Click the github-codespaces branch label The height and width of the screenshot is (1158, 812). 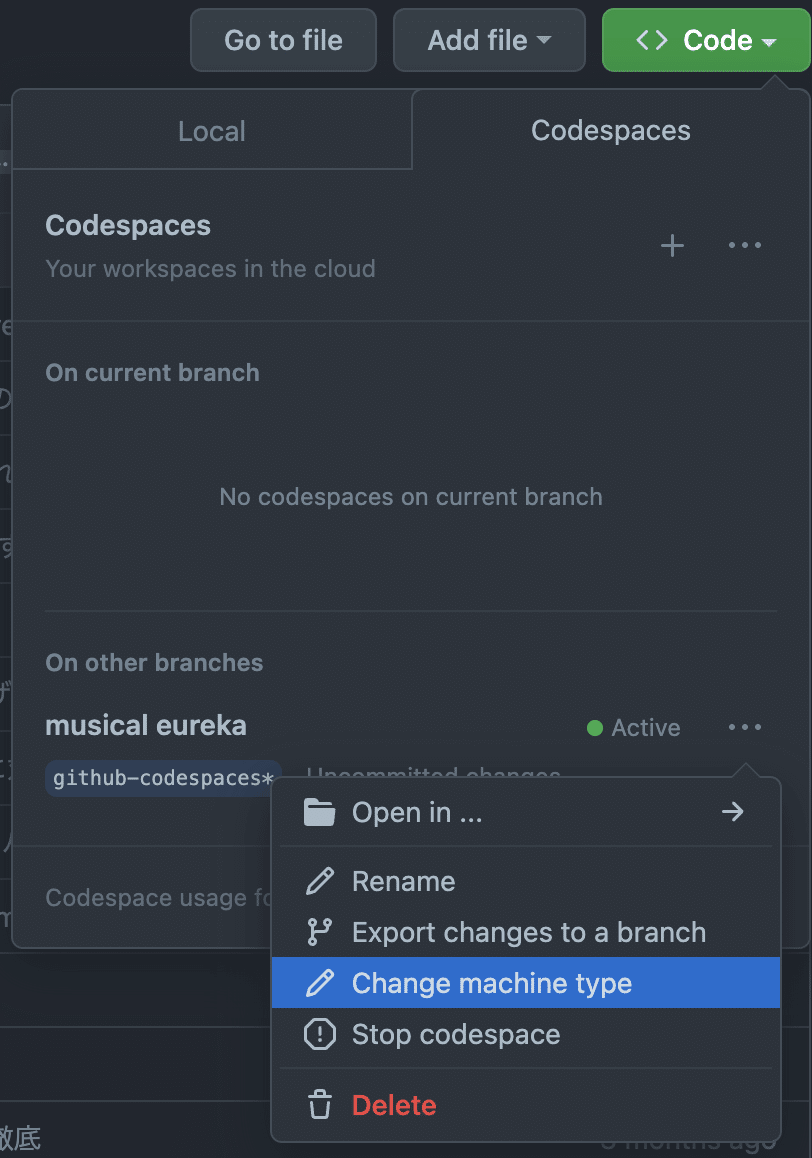[x=163, y=778]
